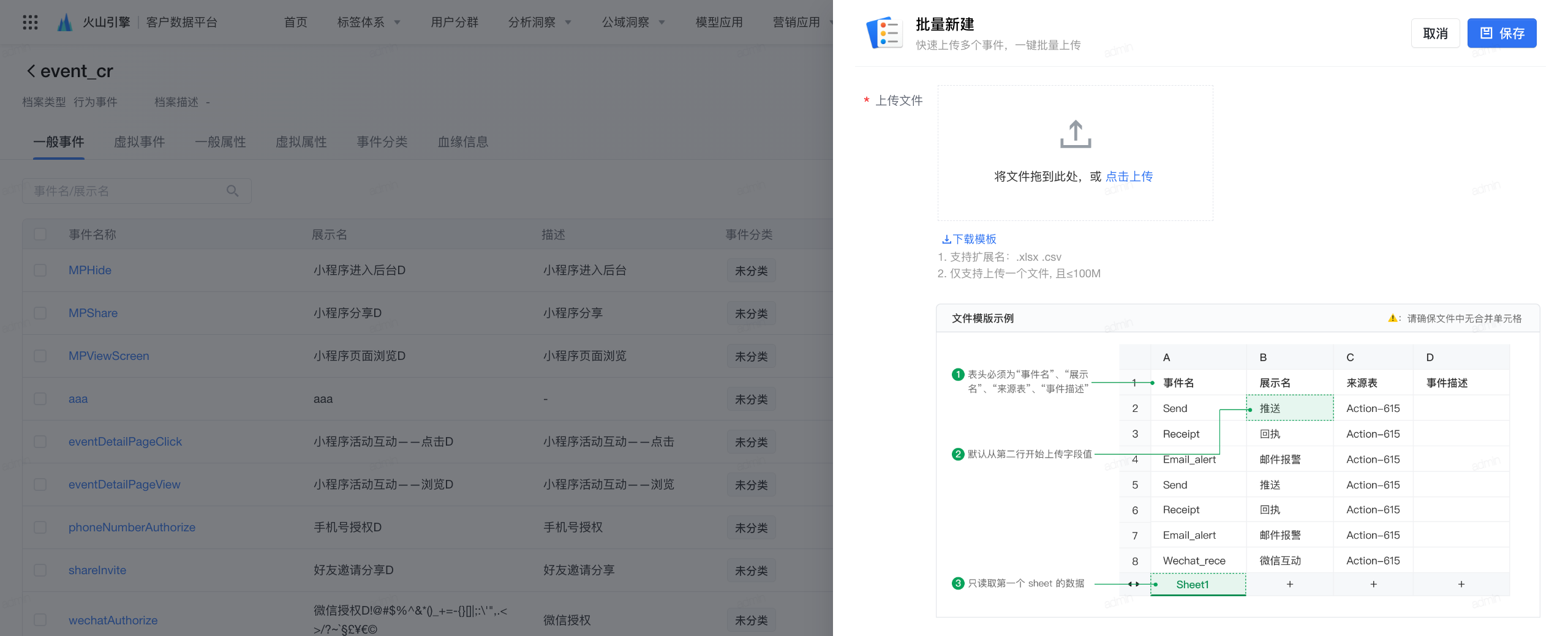
Task: Open the eventDetailPageClick event link
Action: coord(125,441)
